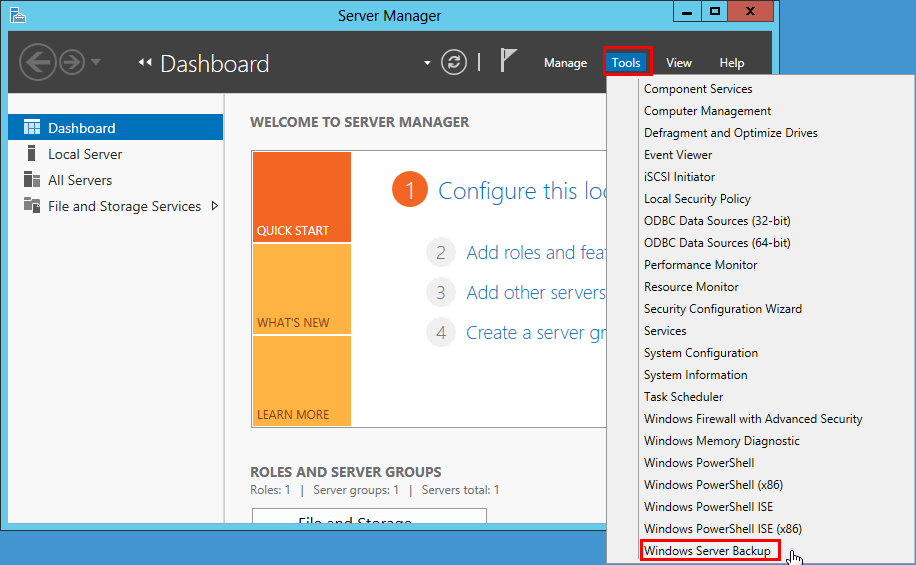Viewport: 916px width, 565px height.
Task: Launch Windows PowerShell entry
Action: tap(699, 463)
